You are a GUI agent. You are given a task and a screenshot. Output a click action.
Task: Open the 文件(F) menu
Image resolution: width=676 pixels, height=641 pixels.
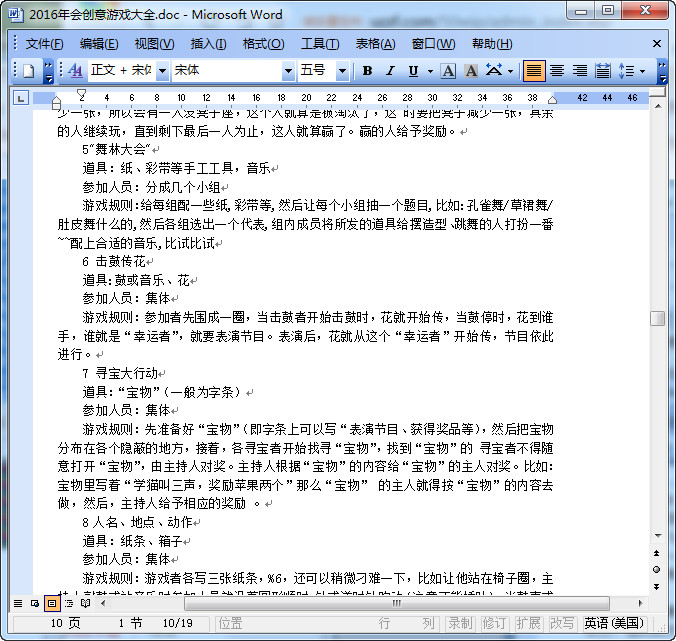coord(44,44)
